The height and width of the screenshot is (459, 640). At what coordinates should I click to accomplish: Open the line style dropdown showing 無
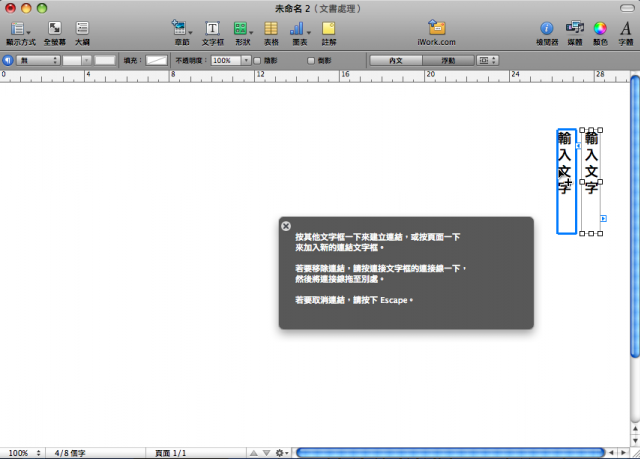pyautogui.click(x=38, y=60)
